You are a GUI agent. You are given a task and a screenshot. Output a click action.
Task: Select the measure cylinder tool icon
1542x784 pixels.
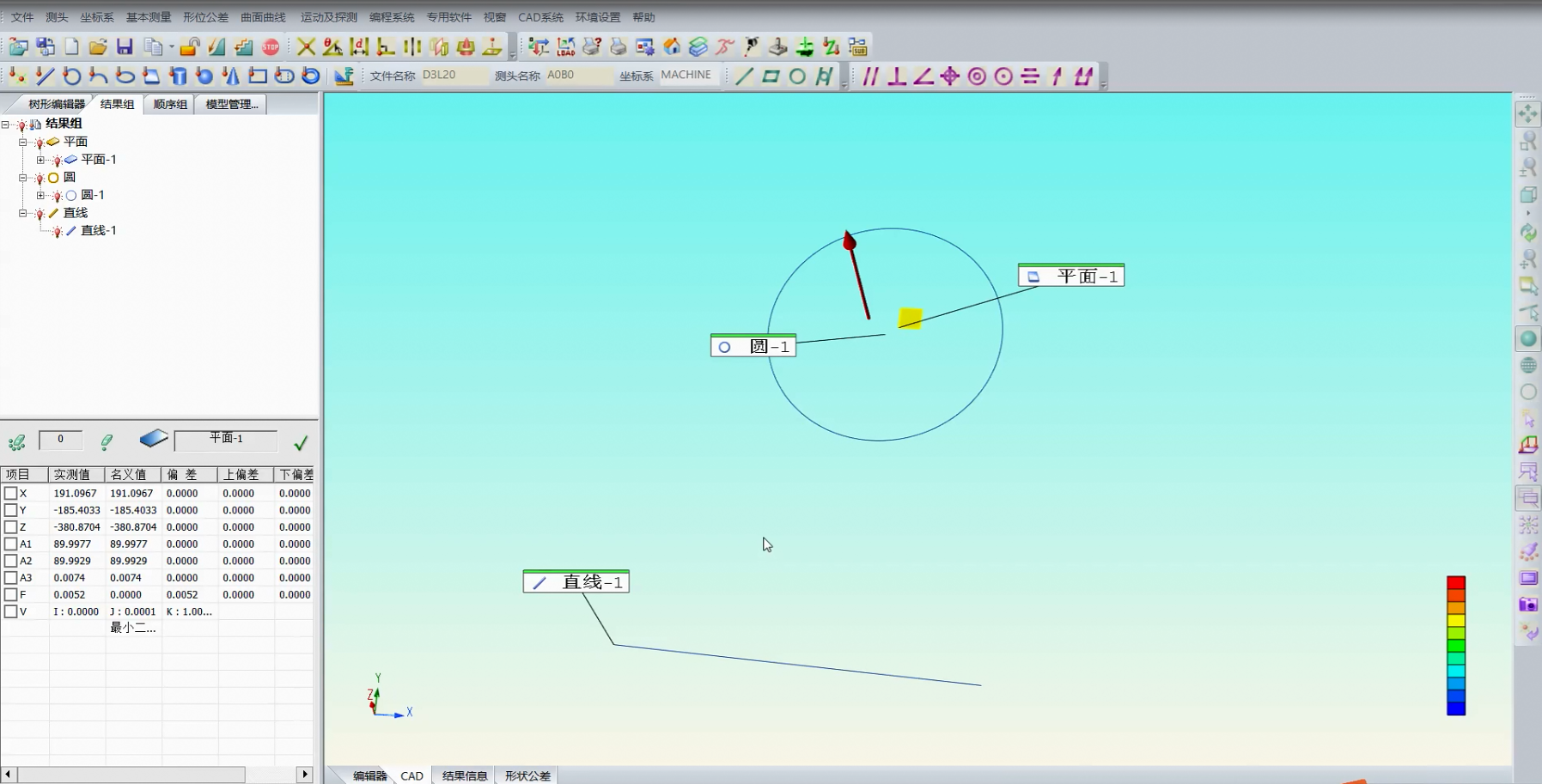[x=178, y=76]
